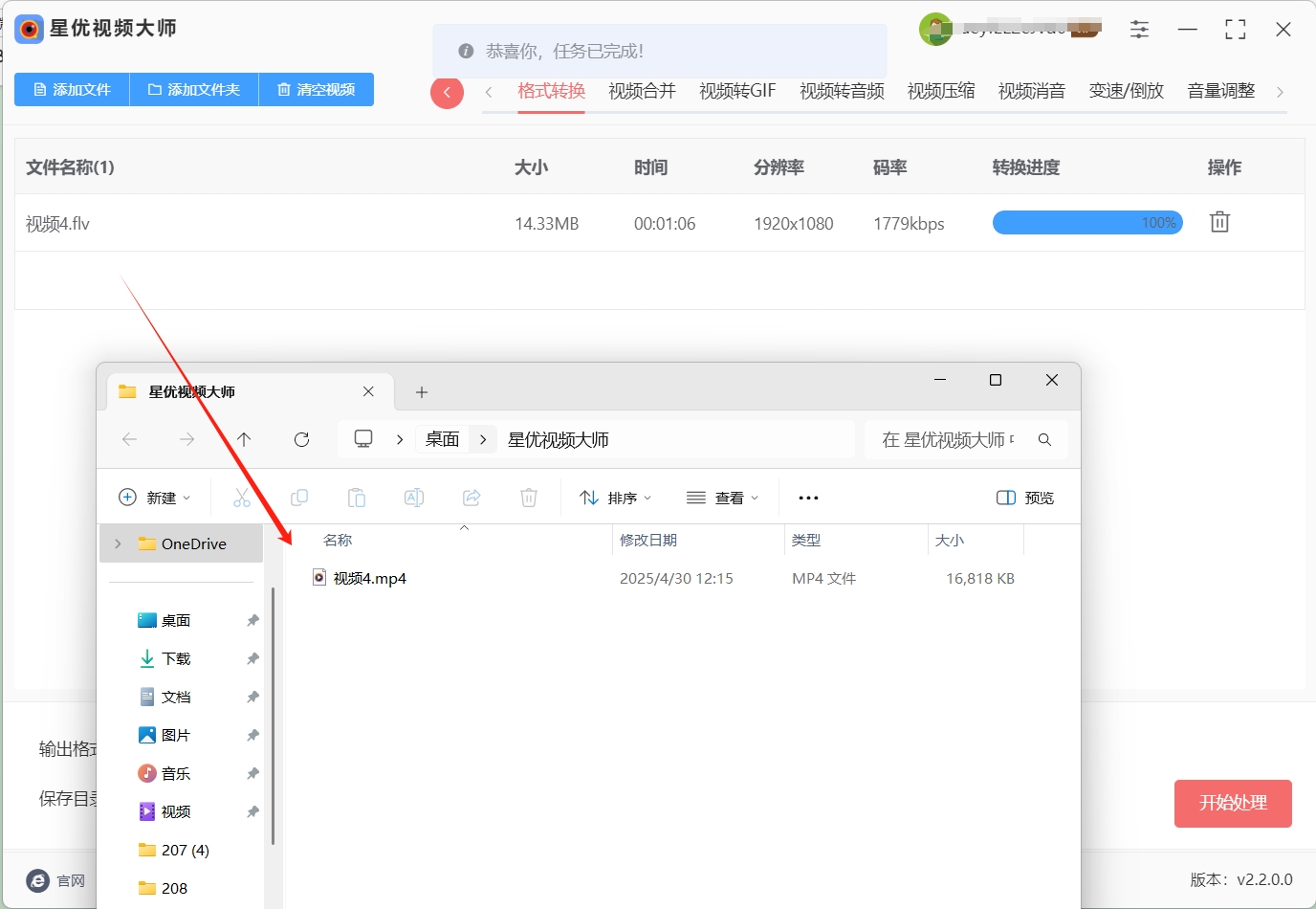Viewport: 1316px width, 909px height.
Task: Open settings sliders icon in title bar
Action: tap(1139, 30)
